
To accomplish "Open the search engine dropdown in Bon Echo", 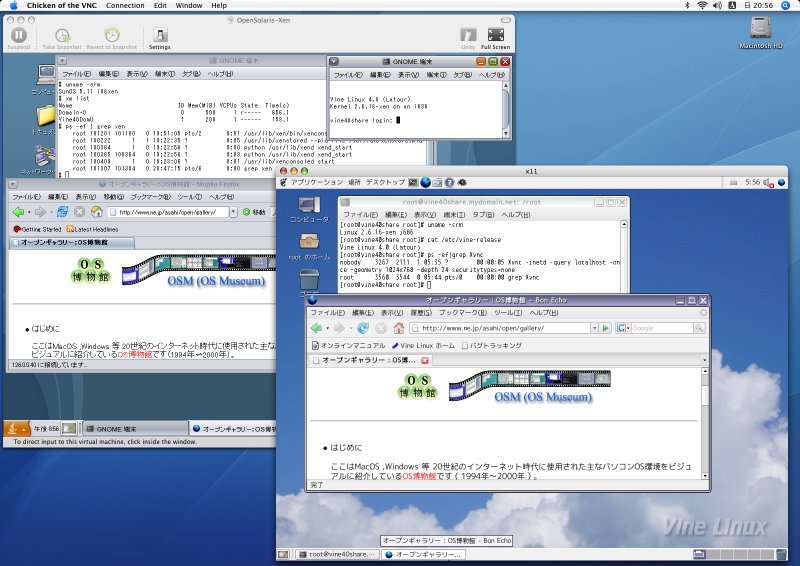I will click(623, 328).
